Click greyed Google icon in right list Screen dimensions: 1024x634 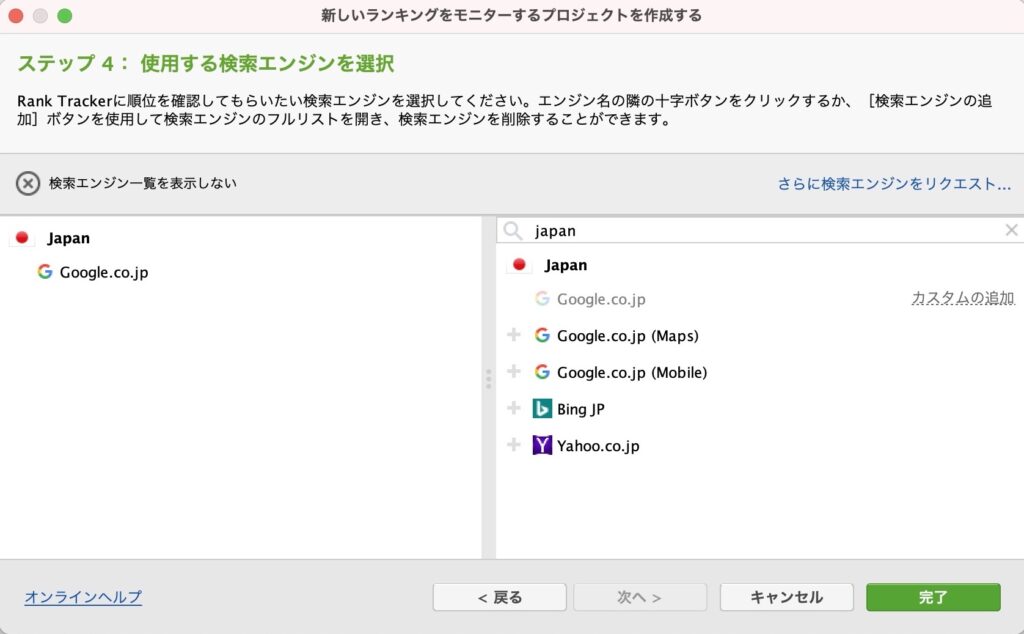tap(542, 298)
